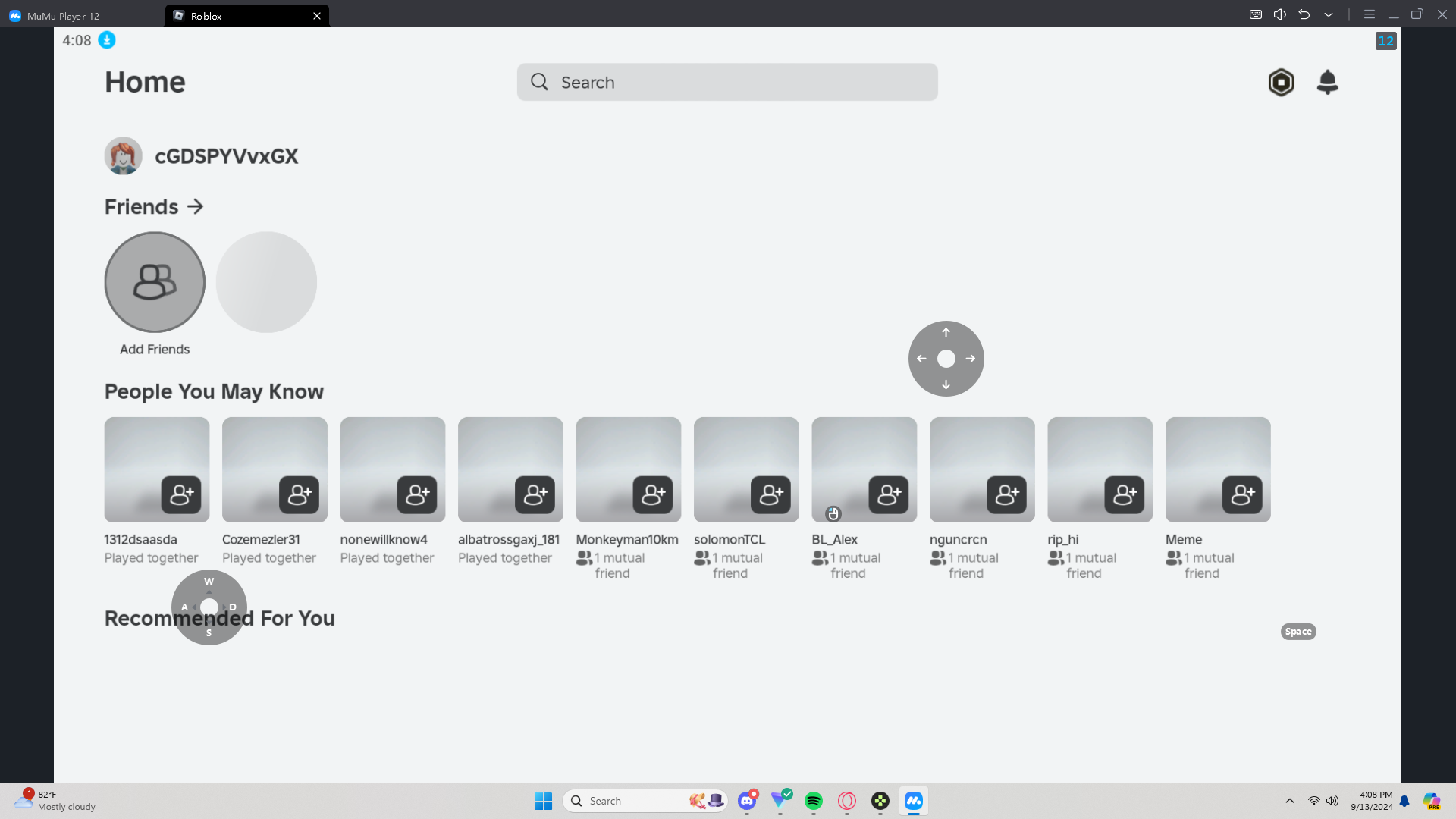This screenshot has height=819, width=1456.
Task: Open the weather widget showing 82°F
Action: click(x=55, y=801)
